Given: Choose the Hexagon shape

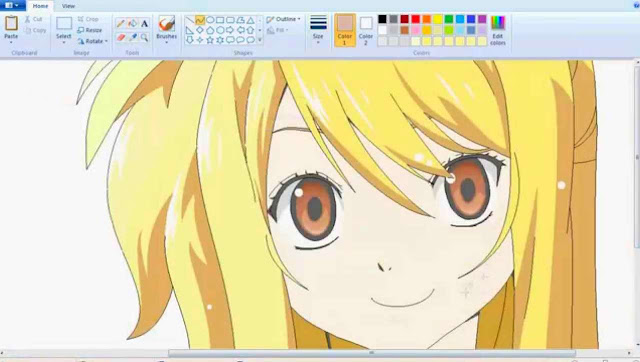Looking at the screenshot, I should click(x=220, y=30).
